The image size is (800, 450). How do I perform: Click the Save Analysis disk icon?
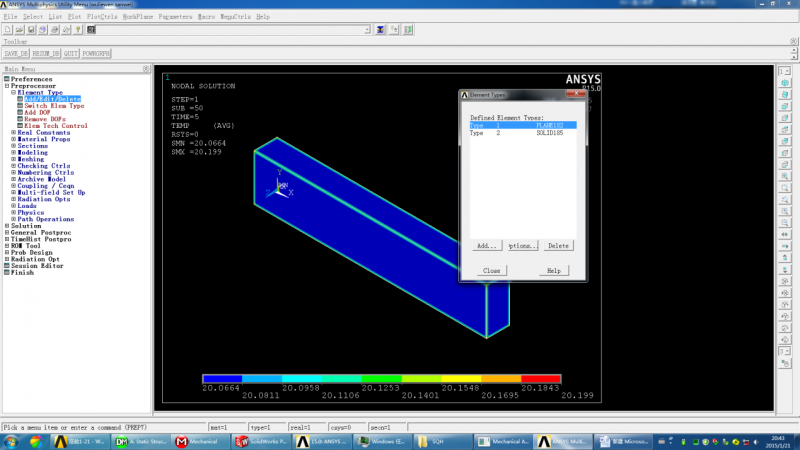coord(31,30)
